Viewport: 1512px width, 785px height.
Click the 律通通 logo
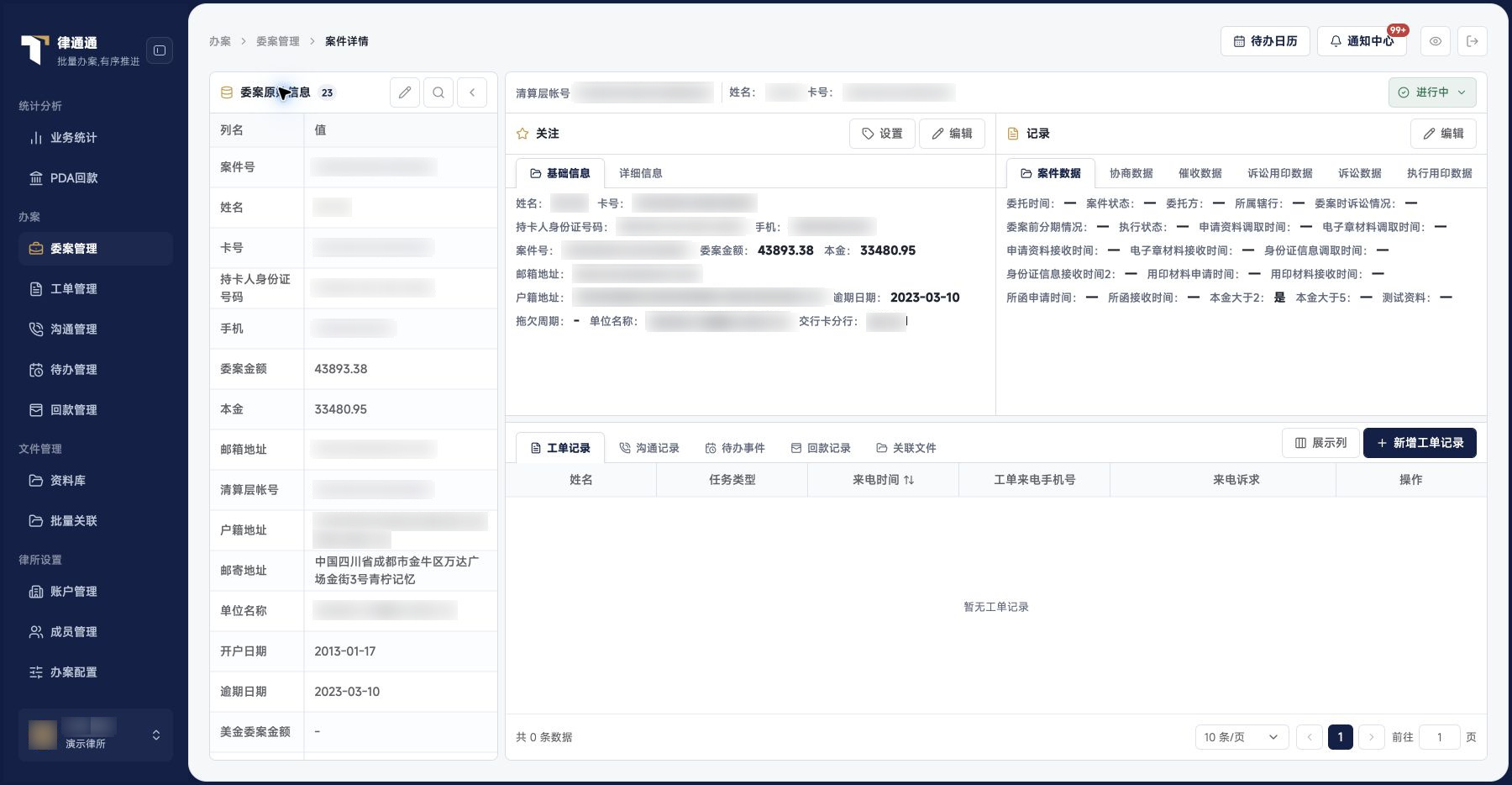(x=35, y=50)
